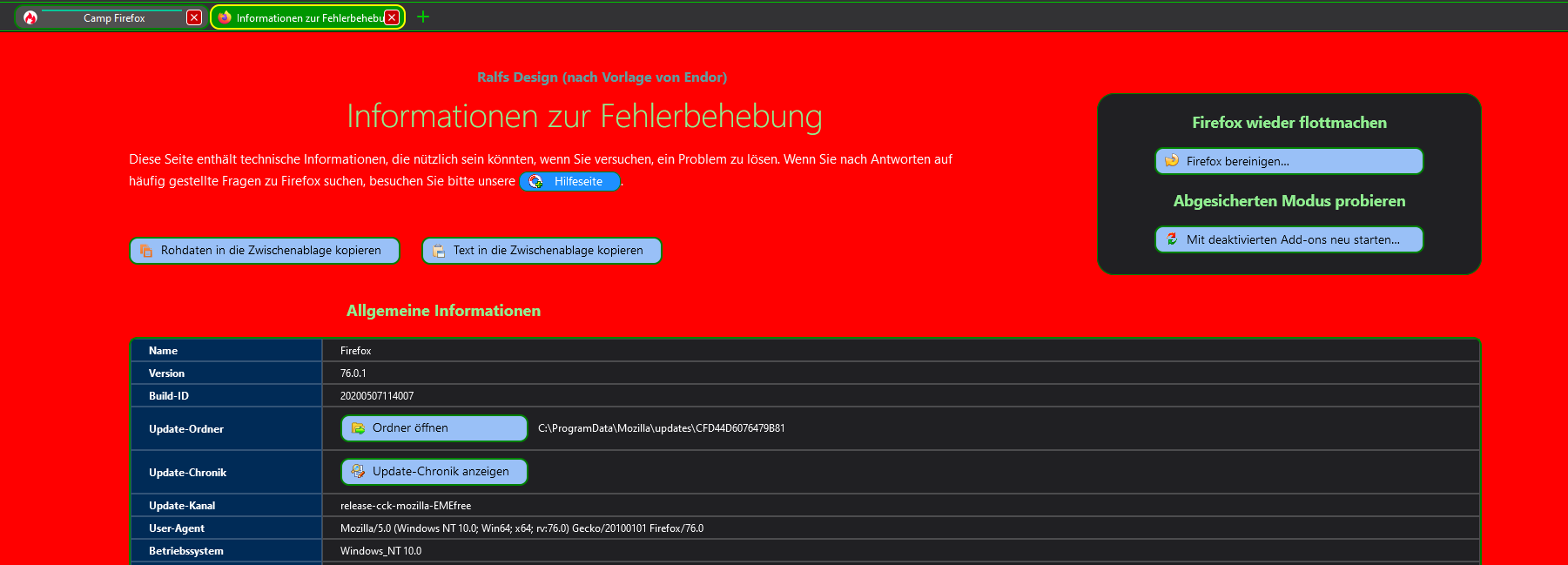Click Ordner öffnen button

434,428
